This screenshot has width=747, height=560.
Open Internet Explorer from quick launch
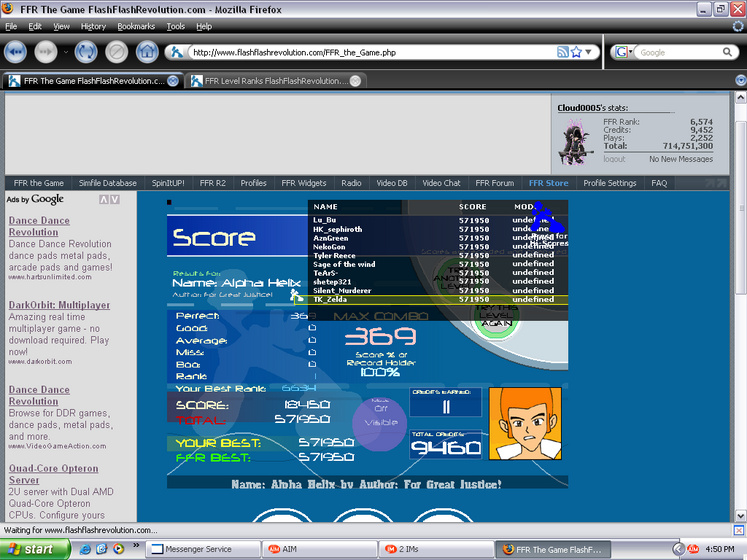(85, 549)
